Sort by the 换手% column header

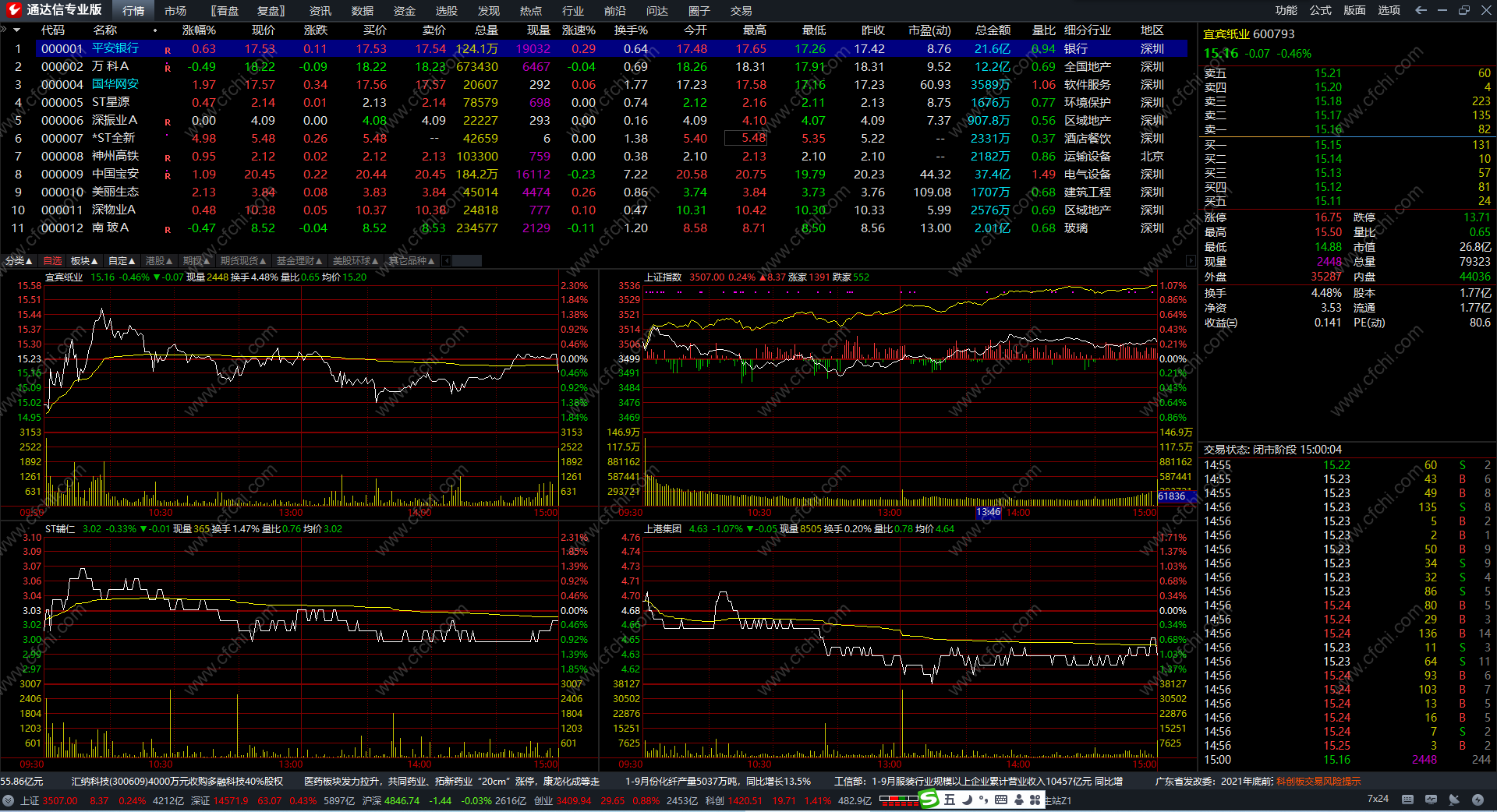point(631,30)
